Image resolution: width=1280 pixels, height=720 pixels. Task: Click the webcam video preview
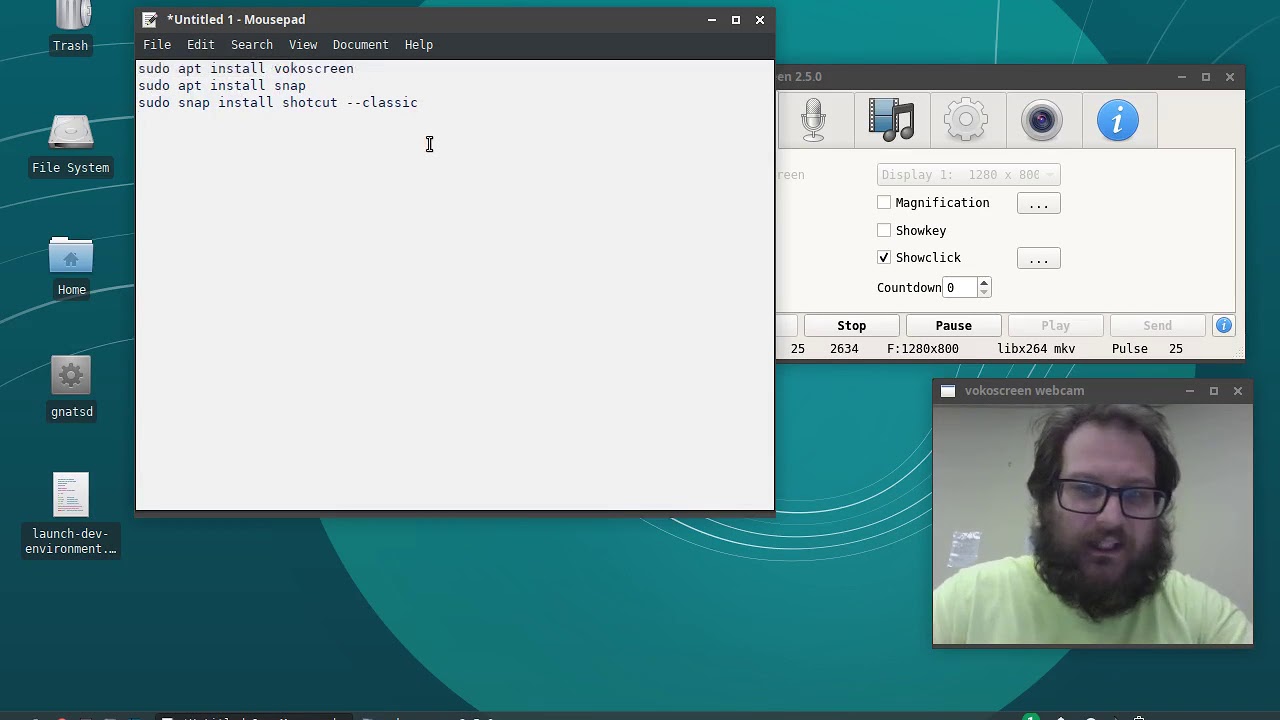1092,525
